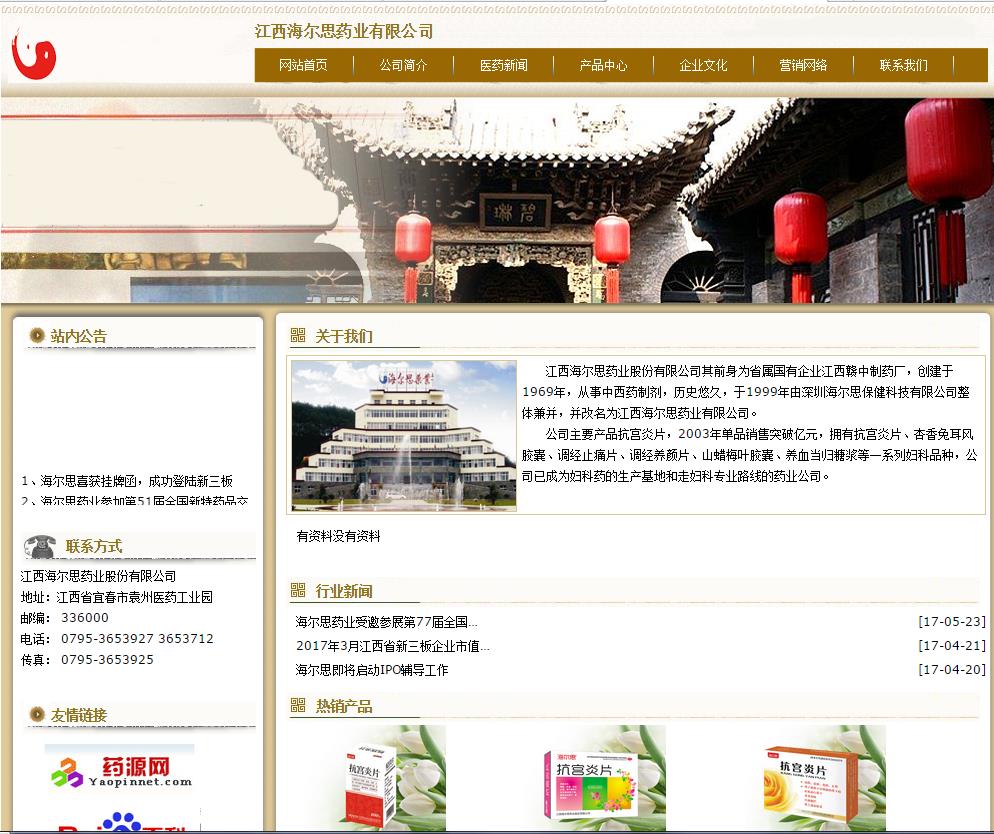Click the temple gate banner image
This screenshot has width=994, height=834.
[x=497, y=200]
